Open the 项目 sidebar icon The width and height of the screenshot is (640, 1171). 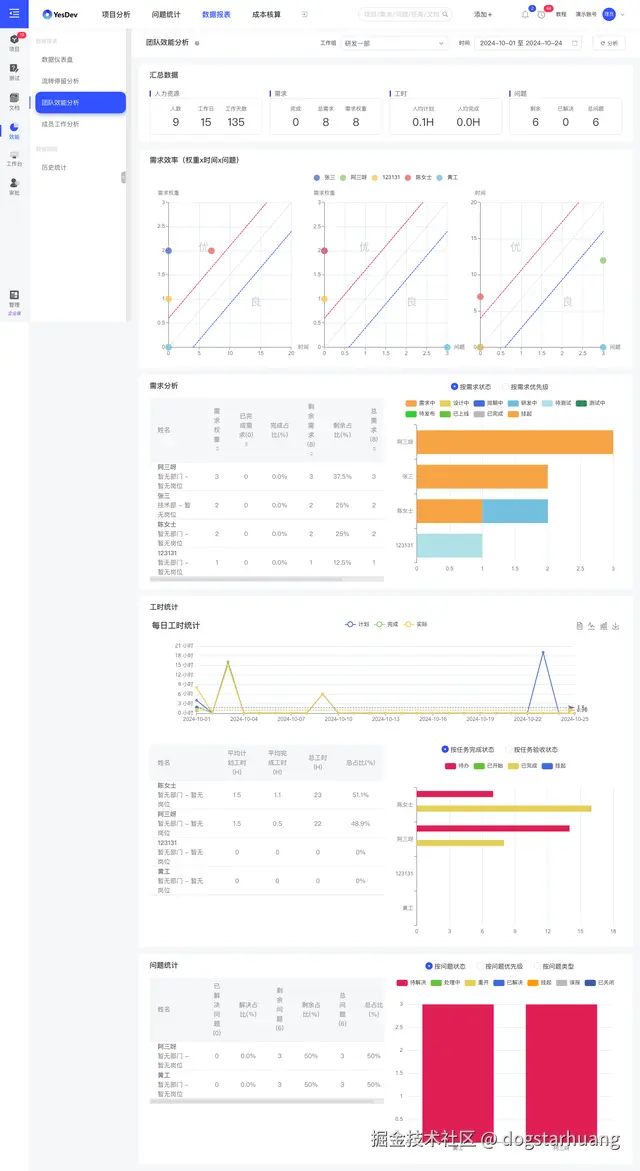click(14, 42)
